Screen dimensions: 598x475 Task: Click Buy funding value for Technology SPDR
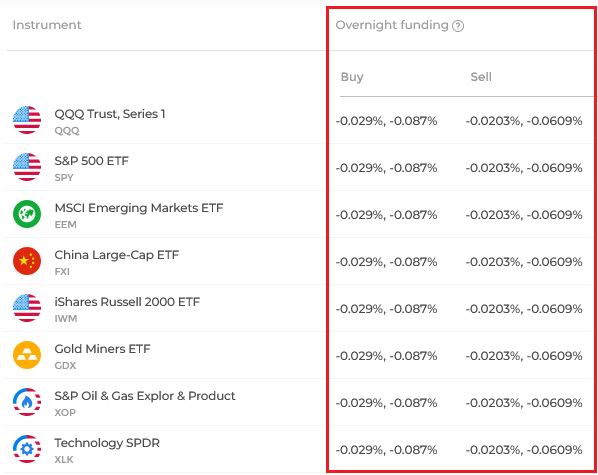tap(386, 449)
